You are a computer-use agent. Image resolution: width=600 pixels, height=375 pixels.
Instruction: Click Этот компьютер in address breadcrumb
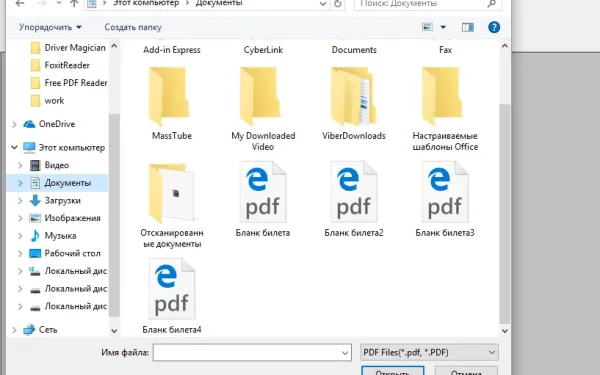tap(146, 3)
